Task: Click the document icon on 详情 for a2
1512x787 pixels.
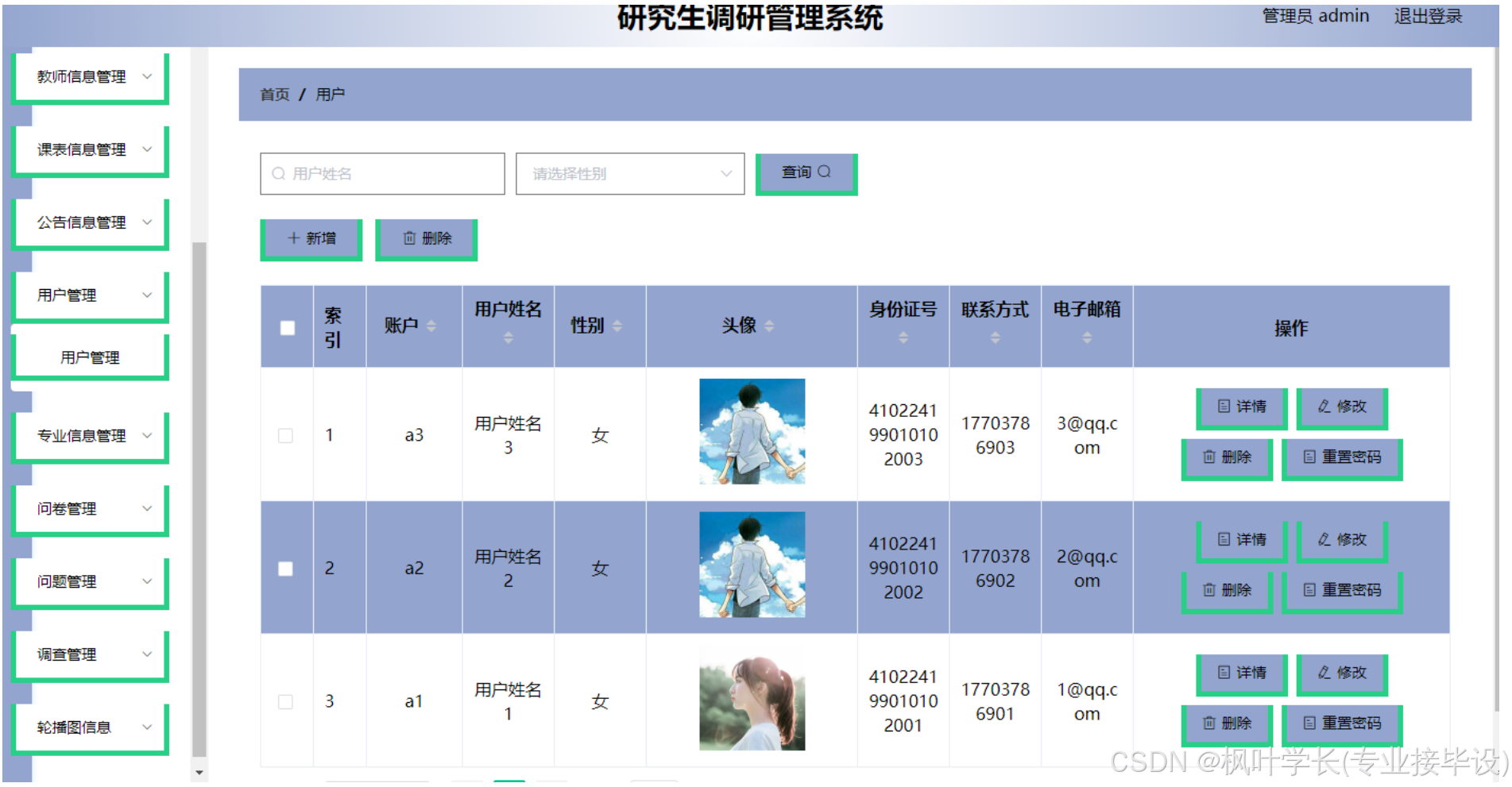Action: pos(1224,540)
